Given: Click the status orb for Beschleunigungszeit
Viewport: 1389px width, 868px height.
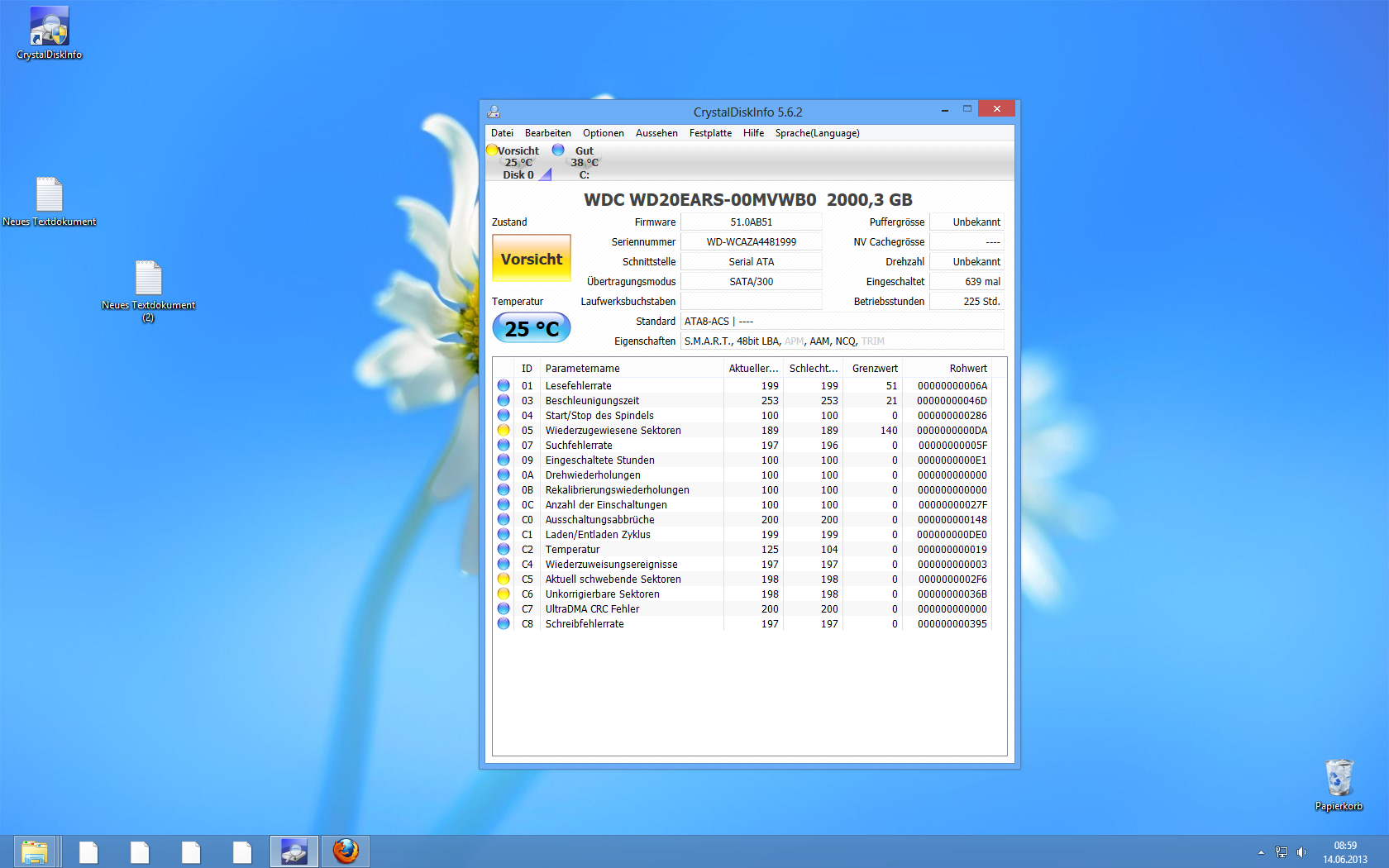Looking at the screenshot, I should coord(504,401).
